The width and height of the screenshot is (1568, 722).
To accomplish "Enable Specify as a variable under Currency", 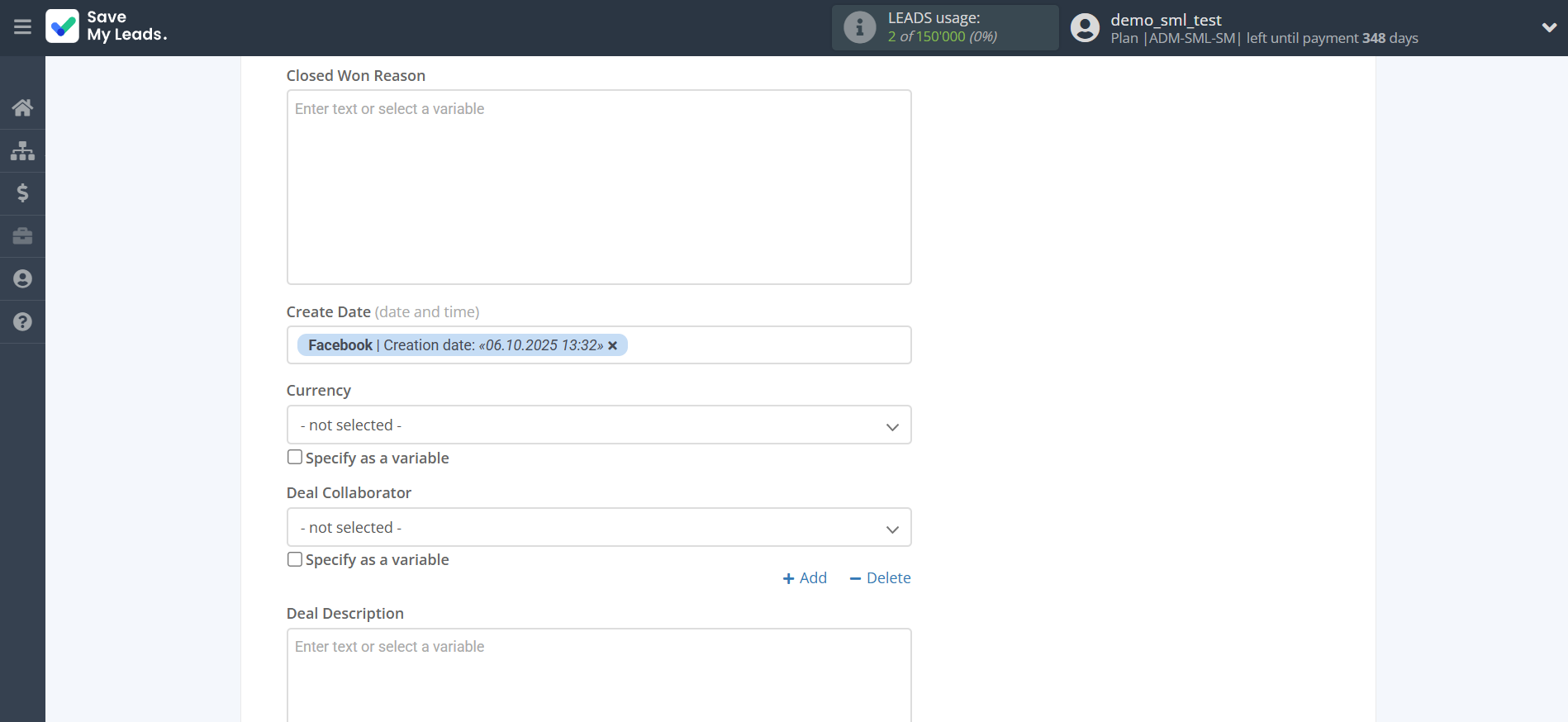I will pos(295,457).
